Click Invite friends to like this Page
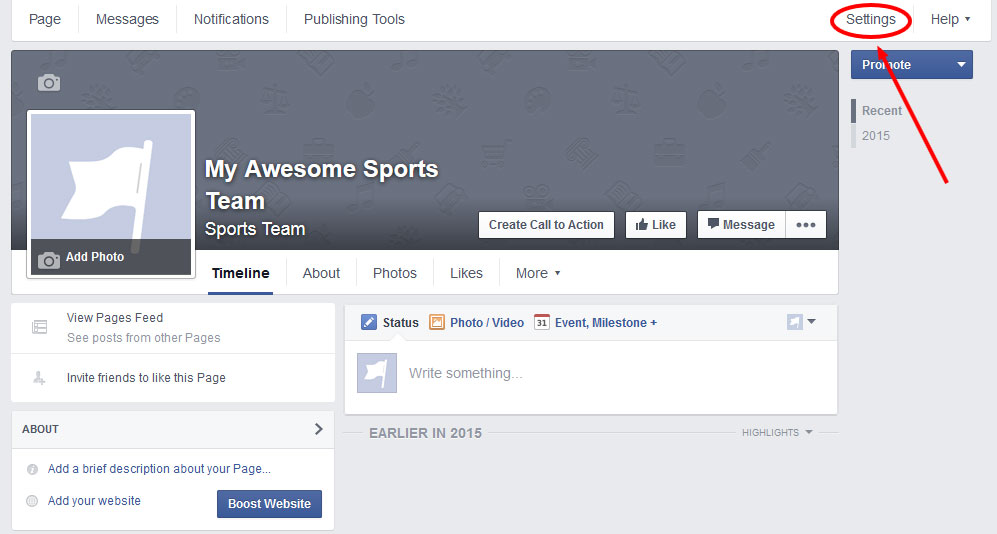This screenshot has width=997, height=534. [x=146, y=378]
